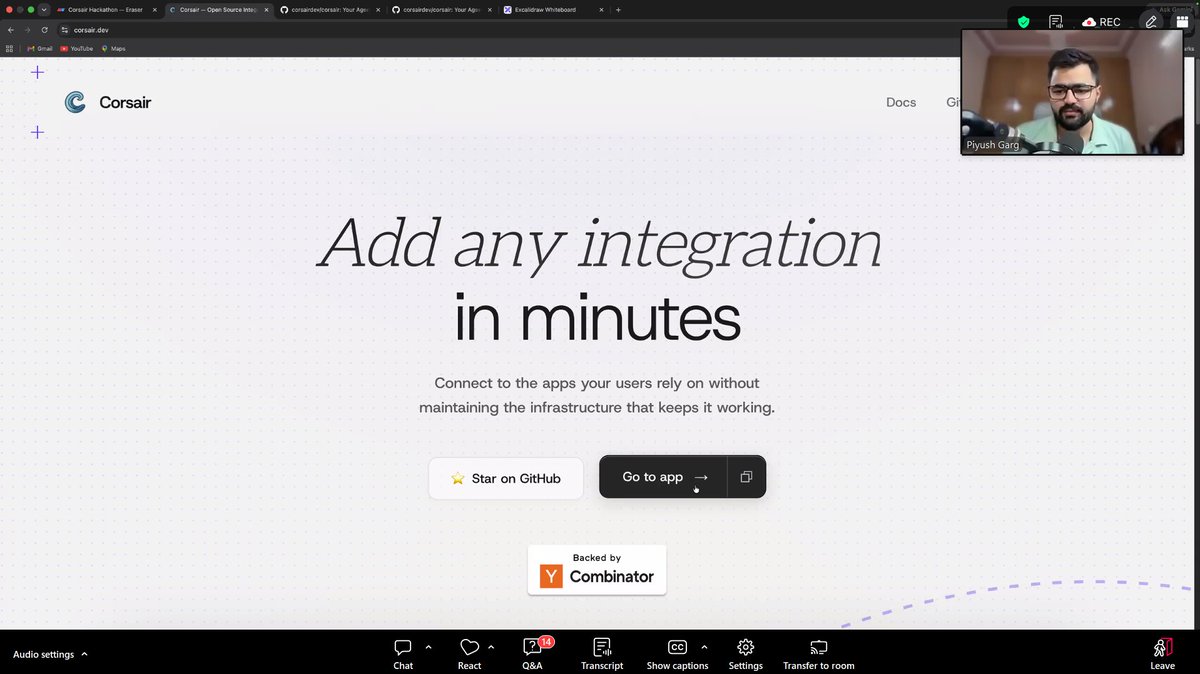The height and width of the screenshot is (674, 1200).
Task: Click the copy icon beside Go to app
Action: [x=746, y=477]
